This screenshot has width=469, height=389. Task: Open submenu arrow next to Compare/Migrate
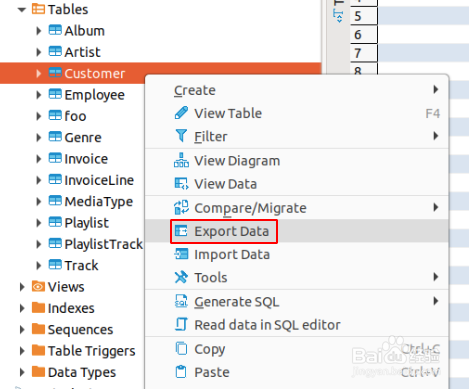[x=435, y=207]
